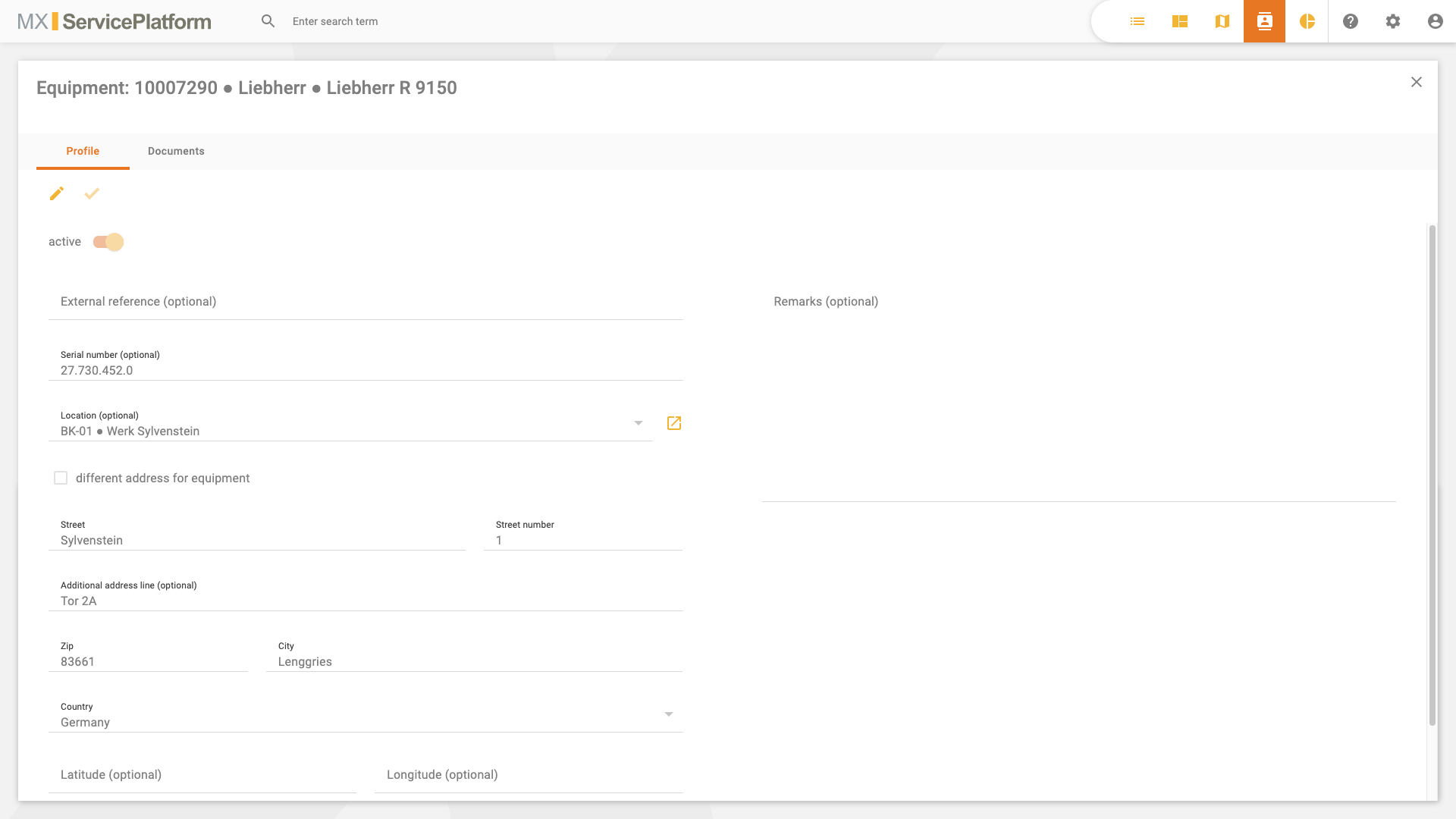Click the pencil edit icon

57,194
